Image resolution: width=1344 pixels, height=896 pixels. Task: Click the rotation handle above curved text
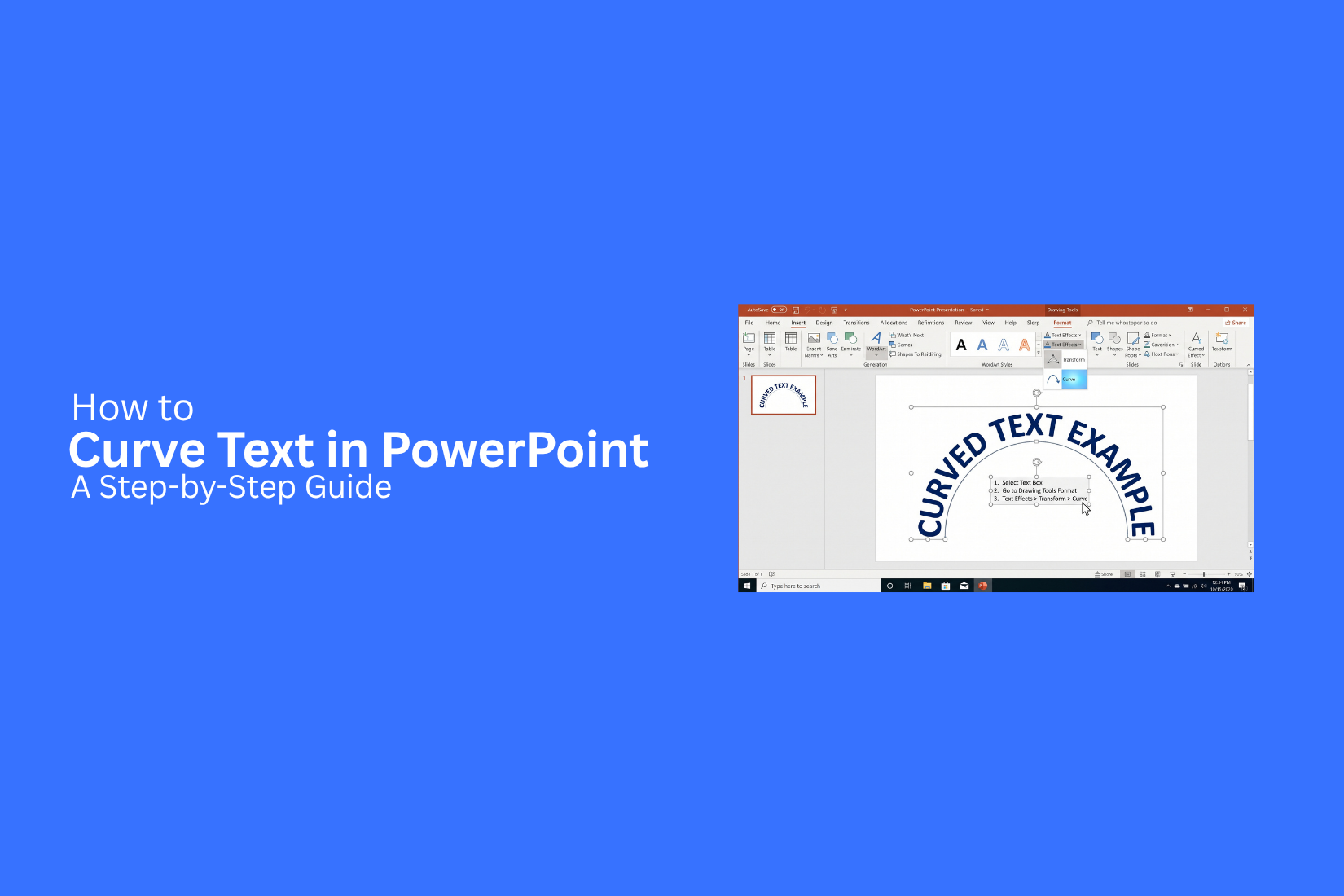coord(1037,393)
